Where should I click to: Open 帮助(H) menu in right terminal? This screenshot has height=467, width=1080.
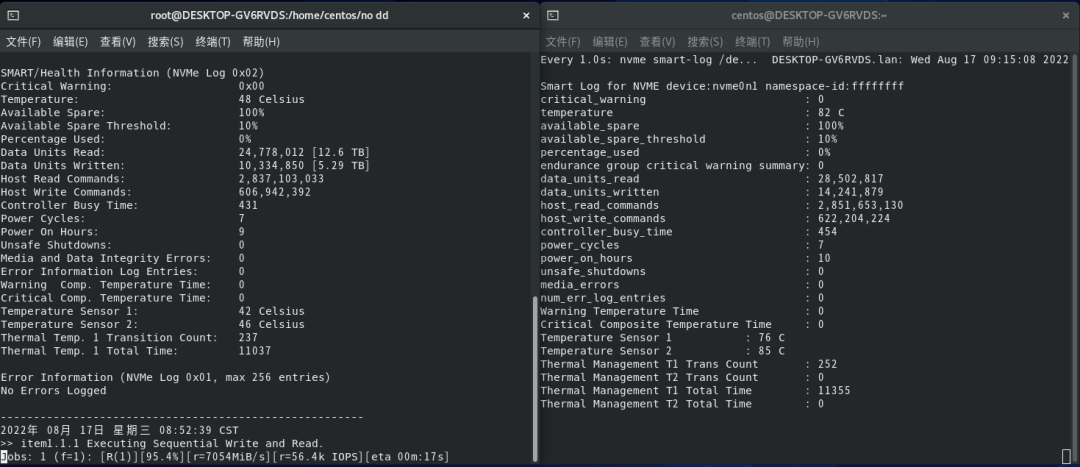coord(801,42)
